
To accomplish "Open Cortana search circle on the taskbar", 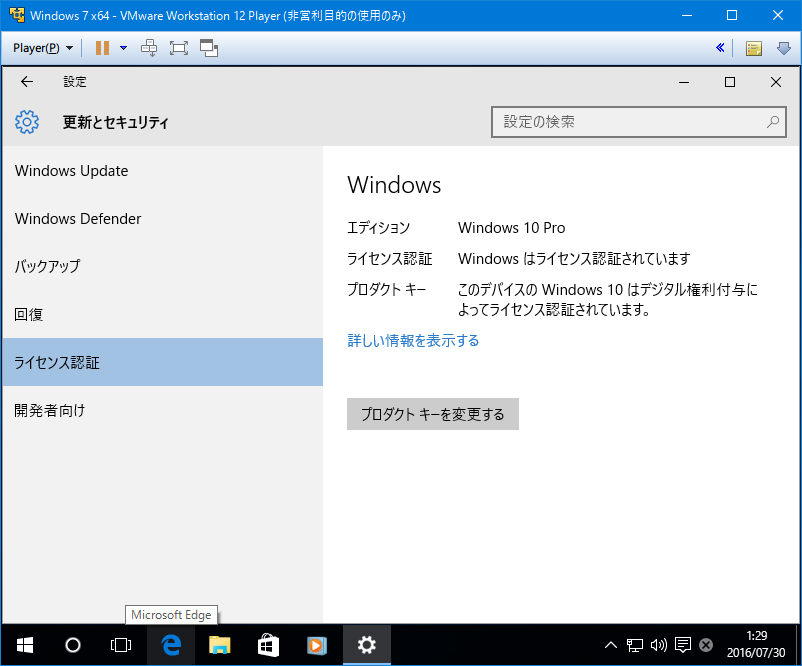I will point(73,645).
